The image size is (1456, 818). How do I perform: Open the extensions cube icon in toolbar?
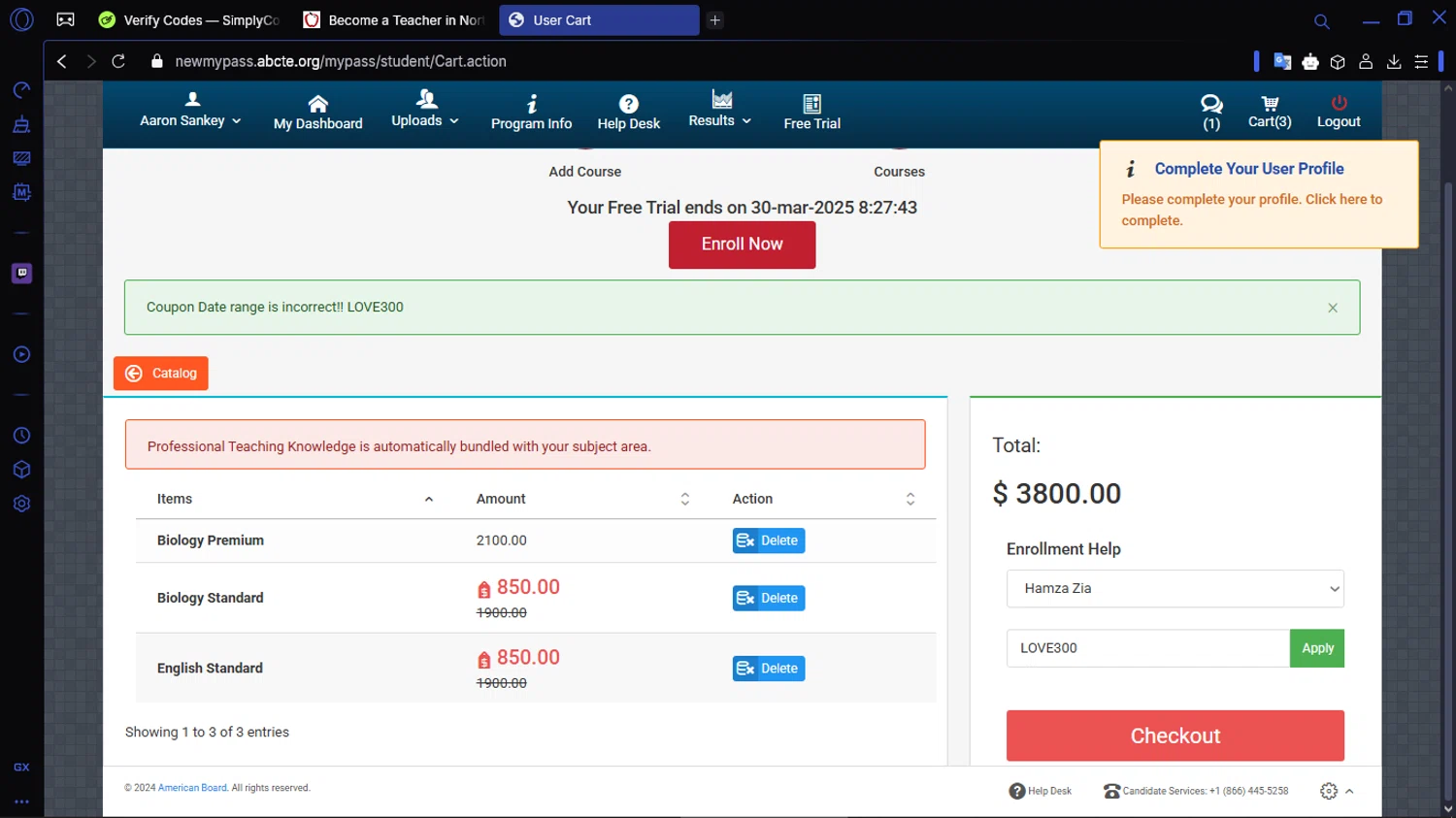point(1338,62)
